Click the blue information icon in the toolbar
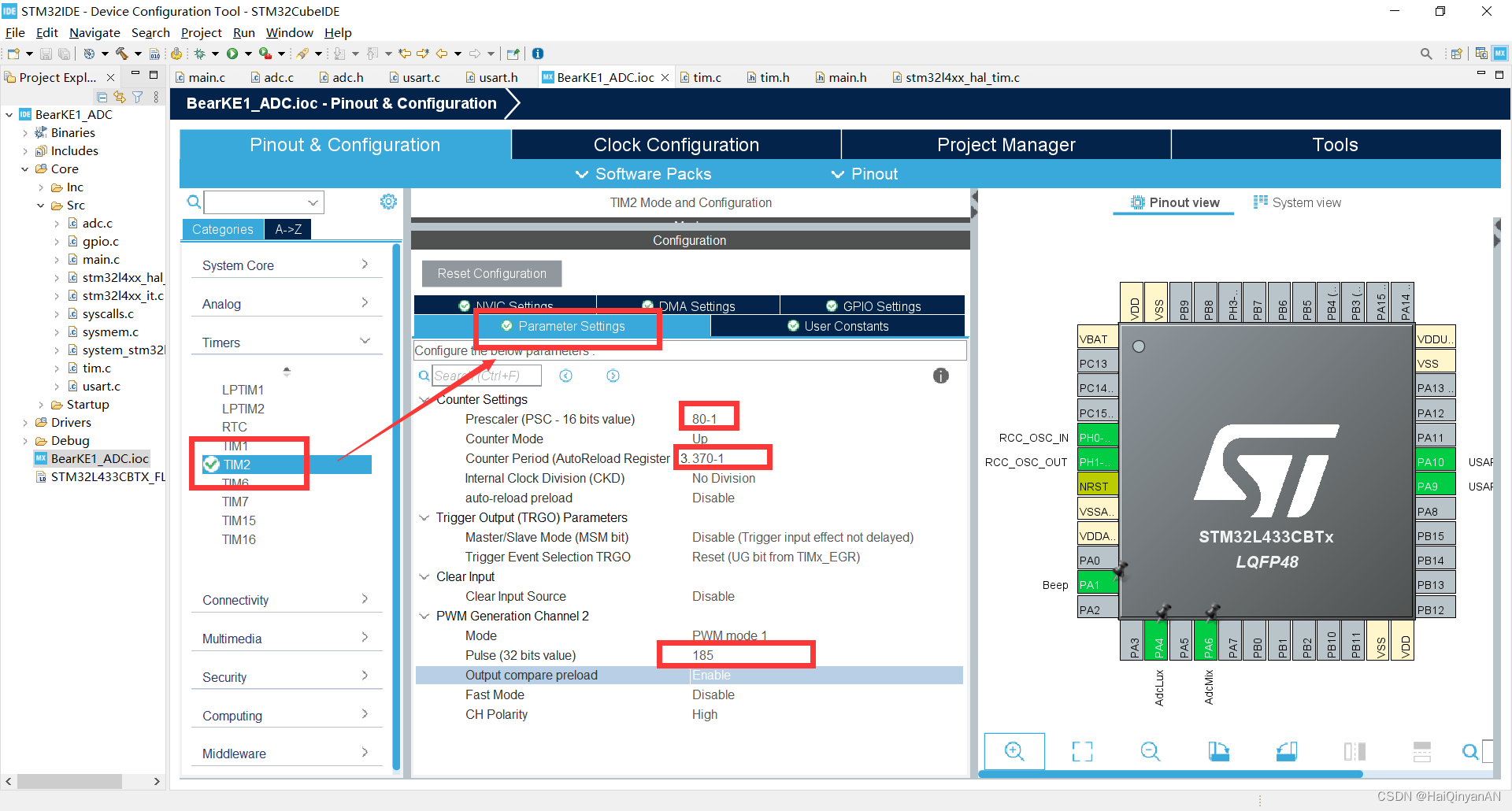 (538, 54)
